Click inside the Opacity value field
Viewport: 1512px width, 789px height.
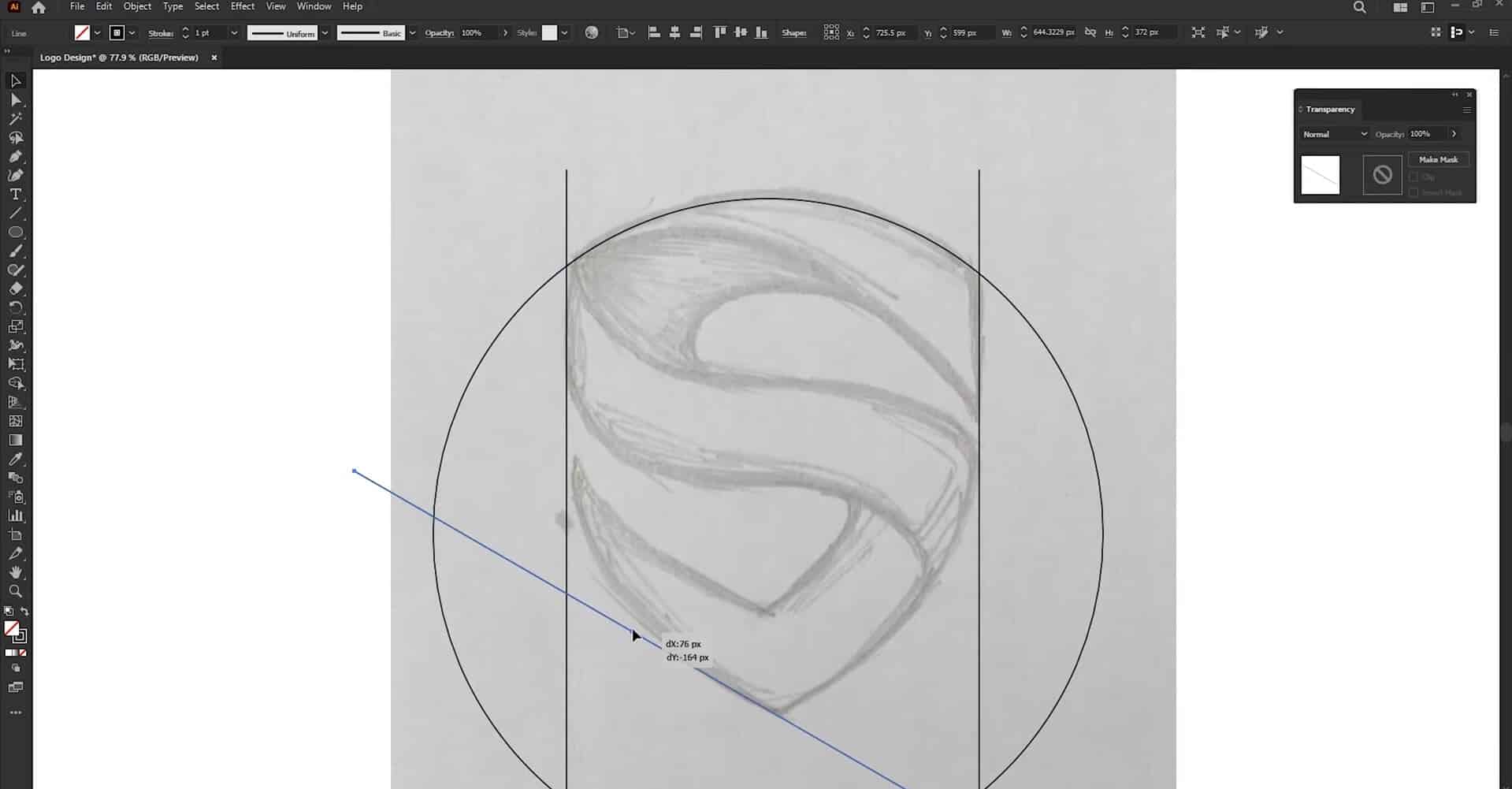473,32
